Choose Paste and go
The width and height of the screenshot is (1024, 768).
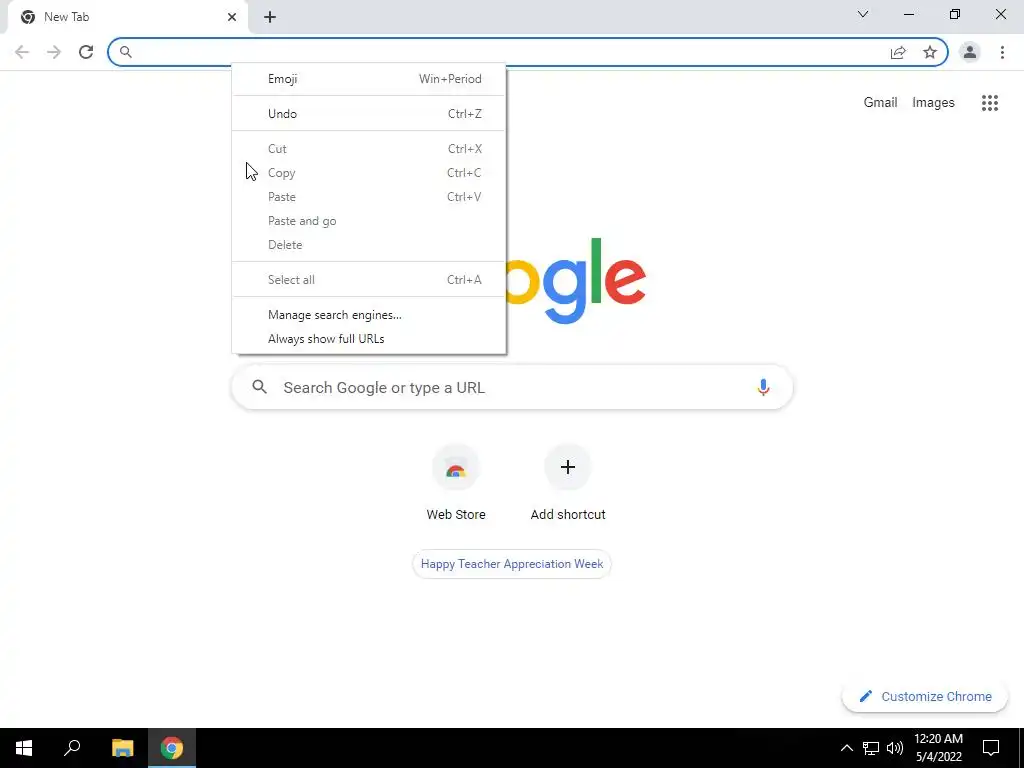[369, 221]
